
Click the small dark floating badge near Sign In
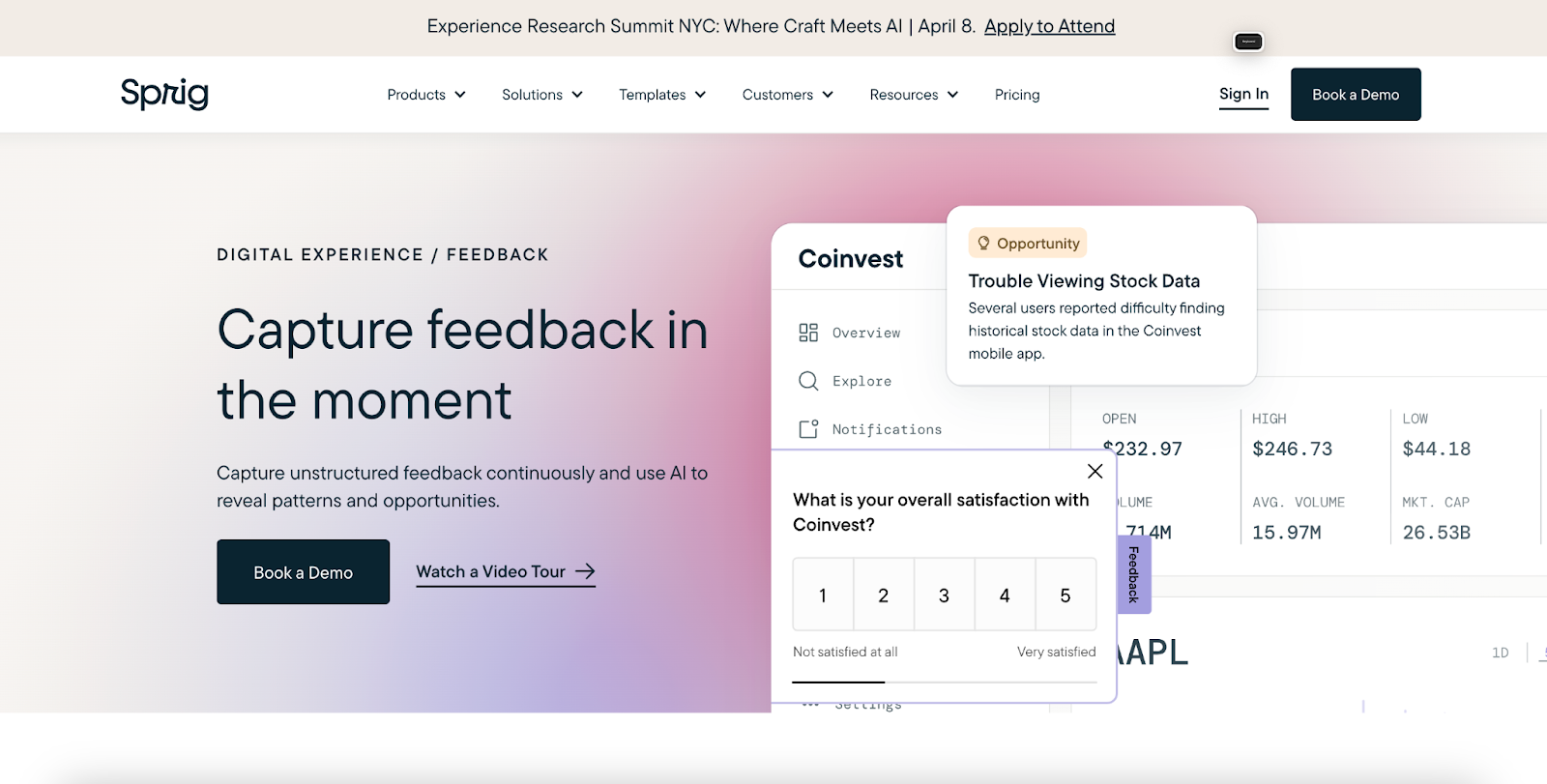point(1248,42)
